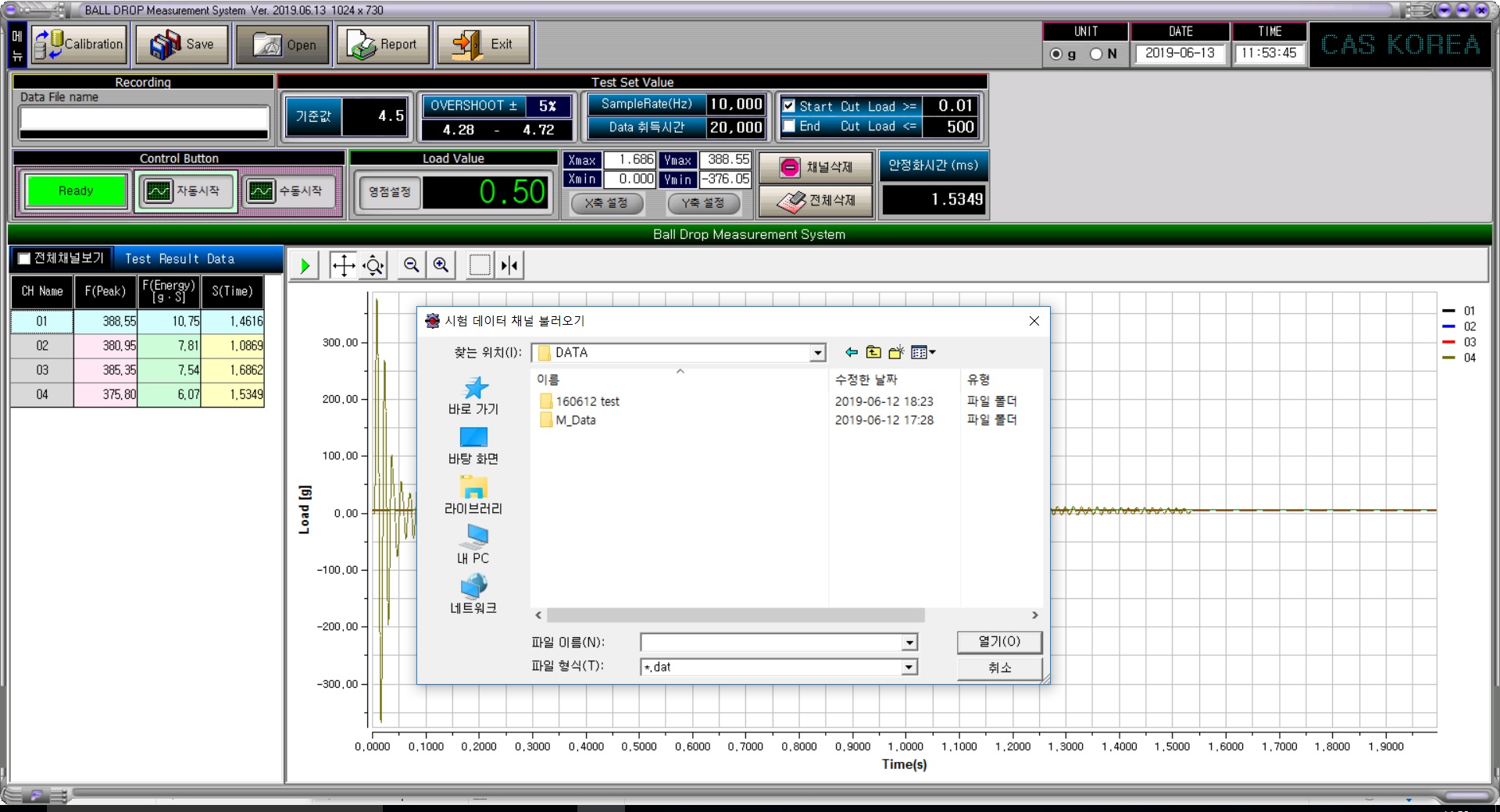Click Y축 설정 axis button

coord(702,203)
